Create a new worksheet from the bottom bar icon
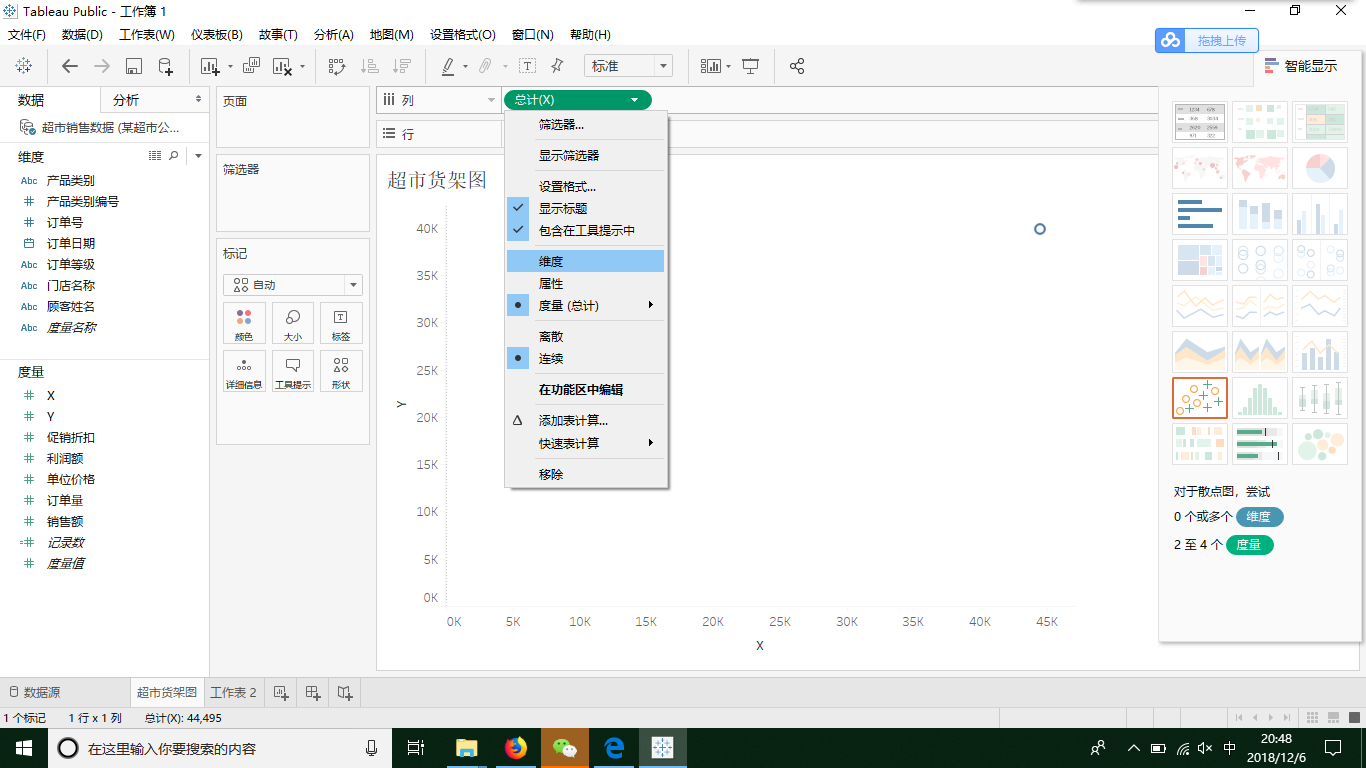This screenshot has height=768, width=1366. [281, 691]
